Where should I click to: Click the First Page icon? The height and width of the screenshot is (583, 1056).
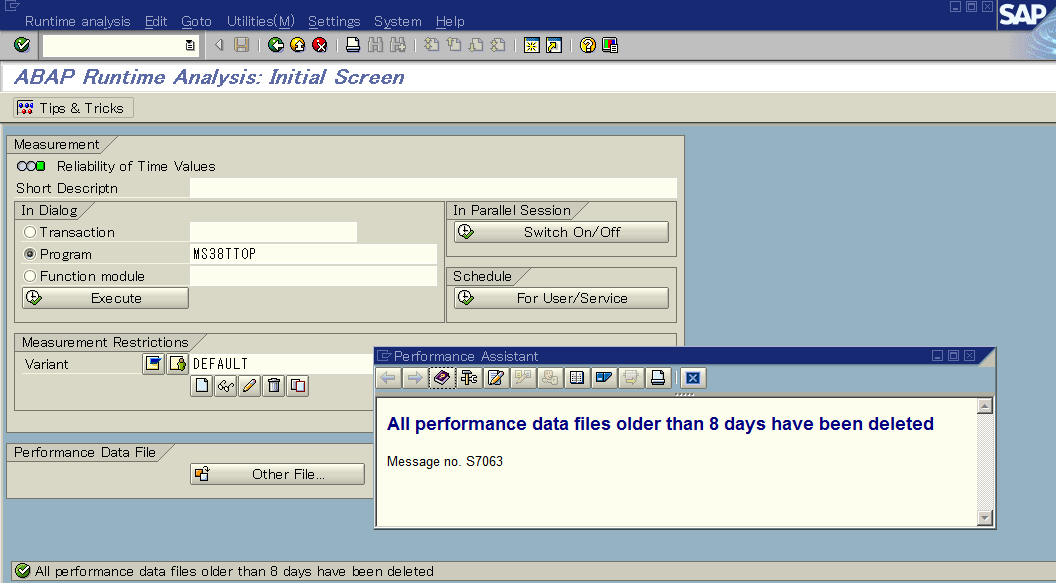click(x=432, y=45)
